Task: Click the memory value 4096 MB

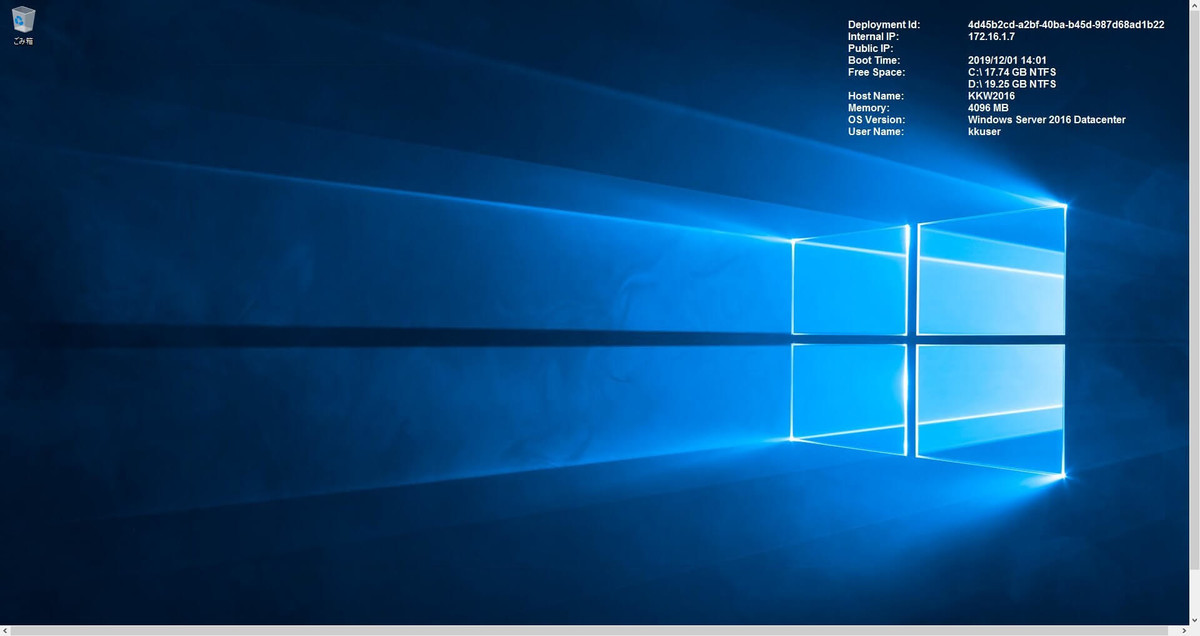Action: (x=988, y=108)
